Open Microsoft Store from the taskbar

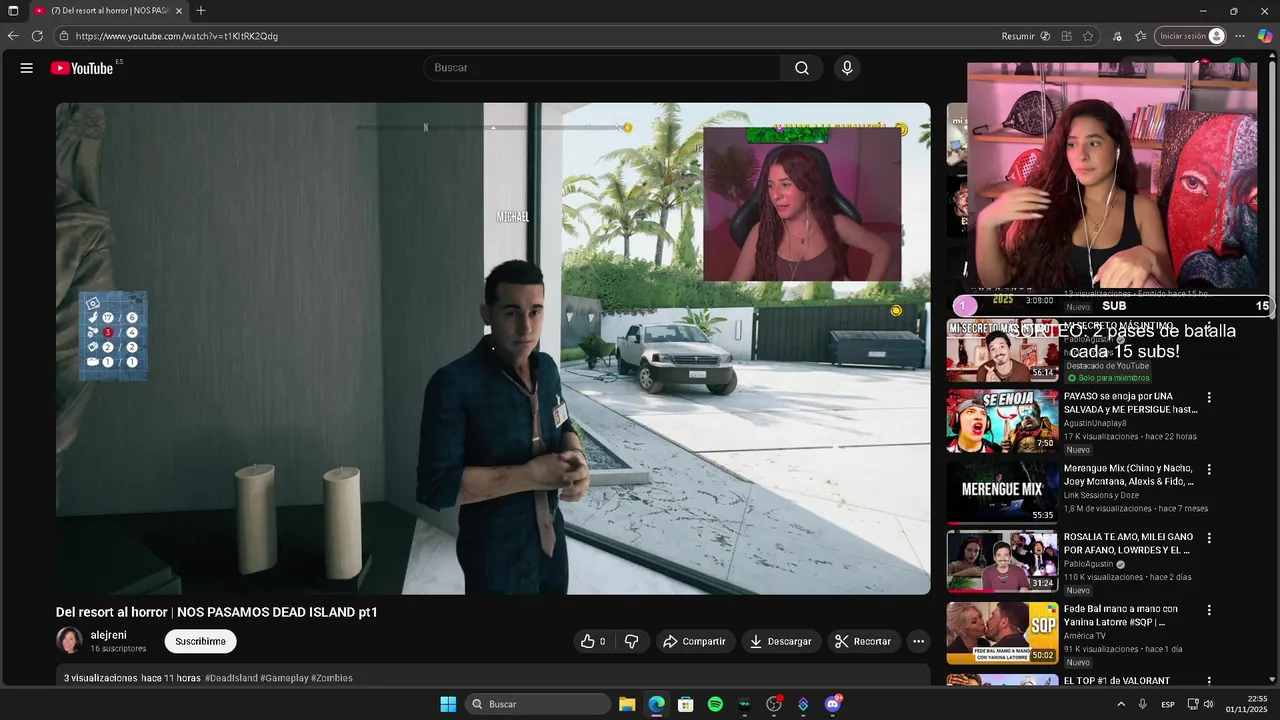point(685,704)
